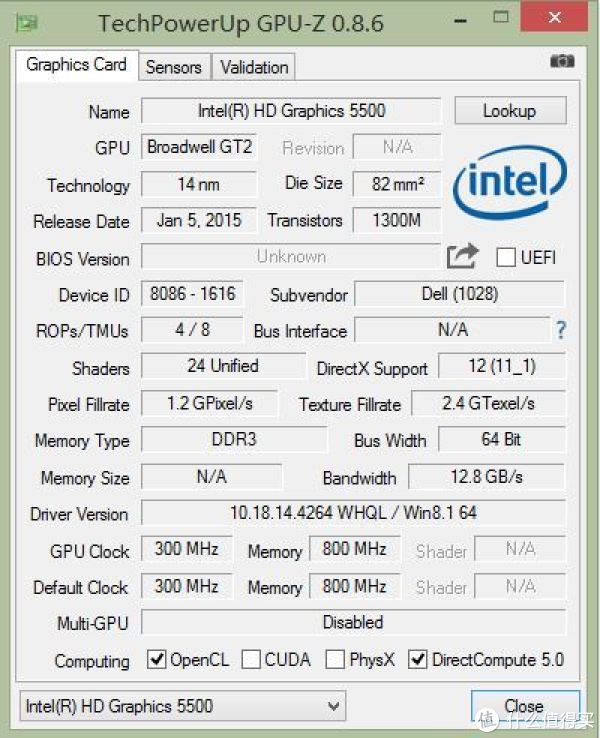Screen dimensions: 600x738
Task: Open Bus Interface help question mark
Action: click(x=560, y=330)
